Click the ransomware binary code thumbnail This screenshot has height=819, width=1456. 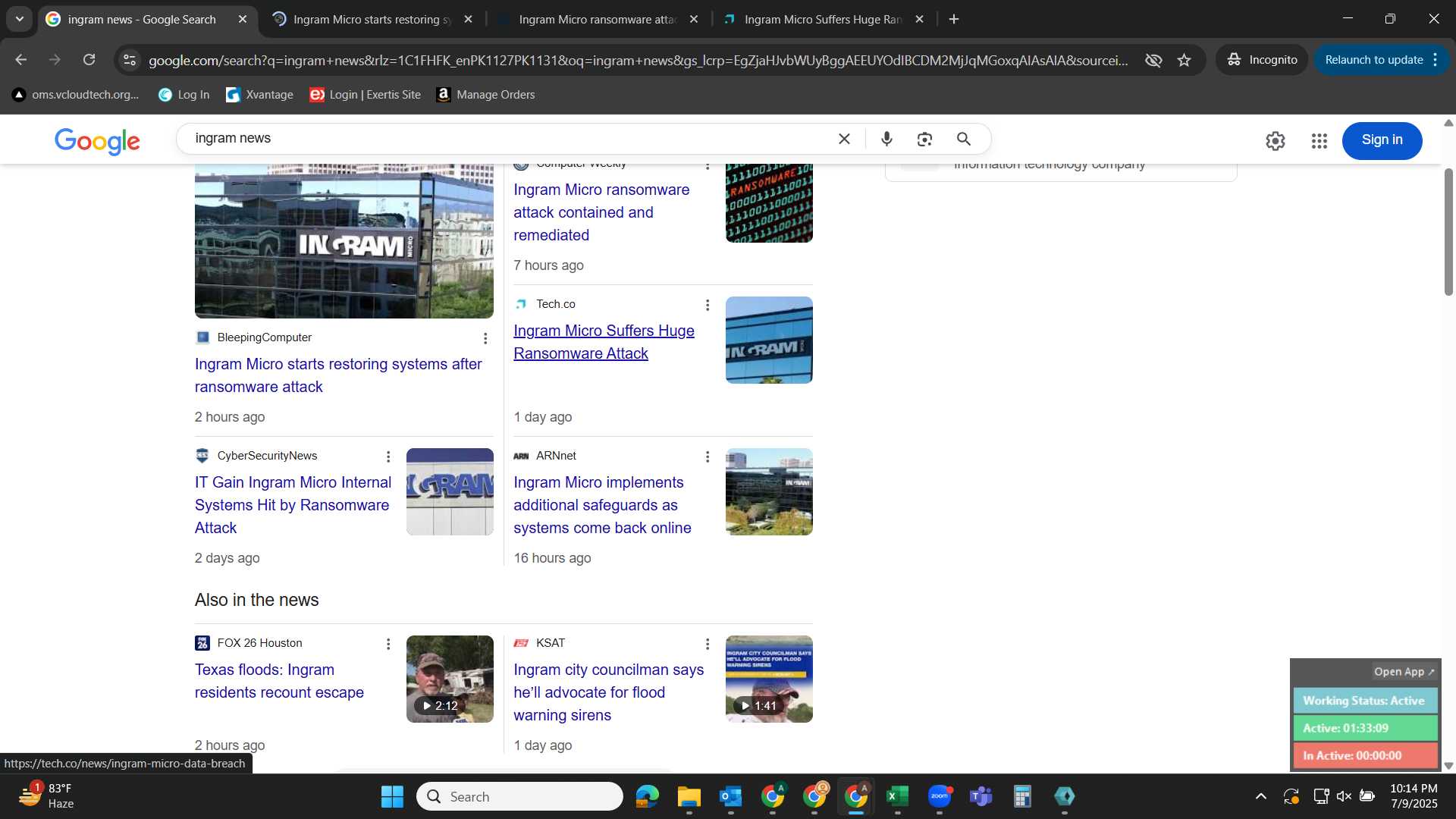[x=769, y=203]
